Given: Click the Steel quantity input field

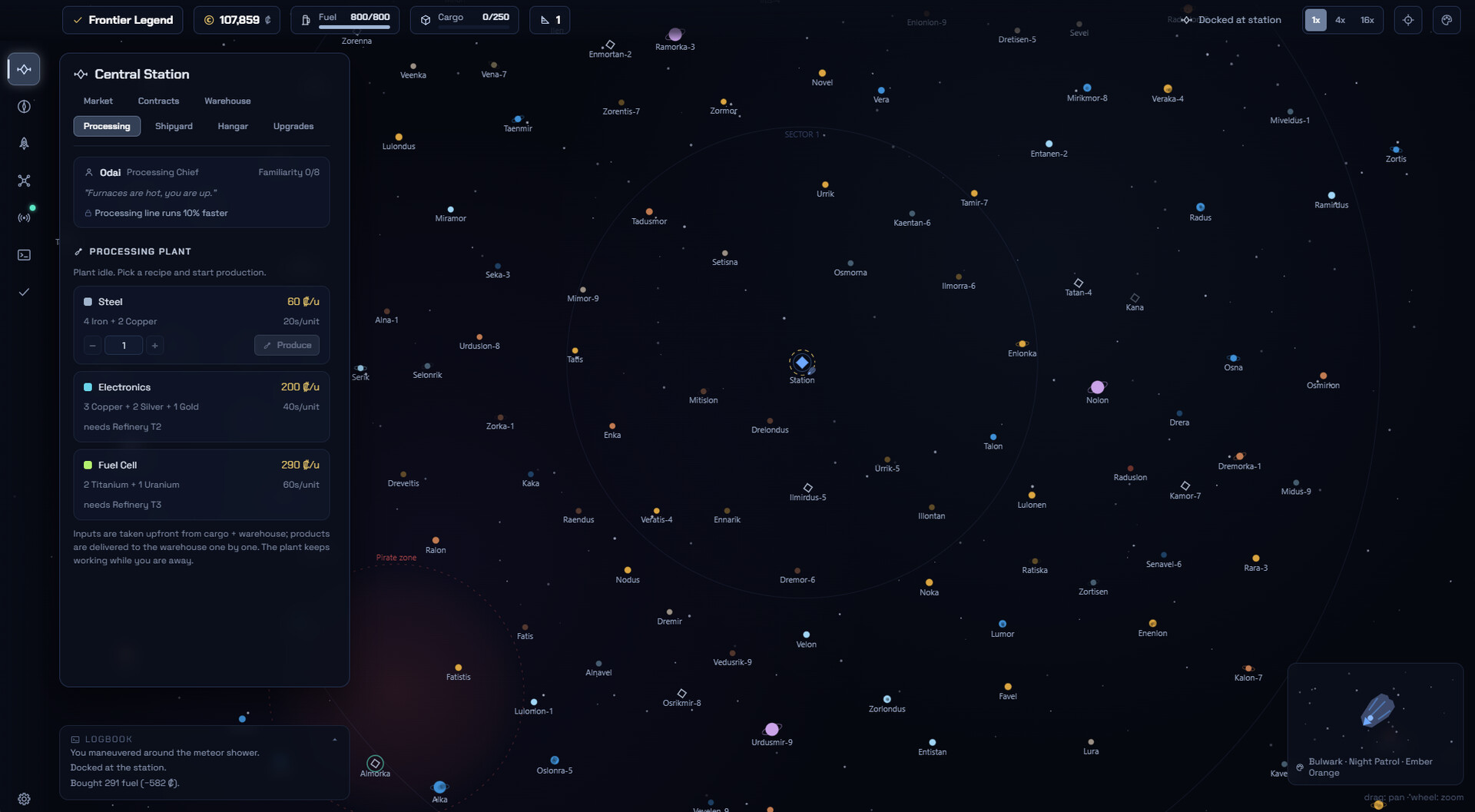Looking at the screenshot, I should [124, 346].
